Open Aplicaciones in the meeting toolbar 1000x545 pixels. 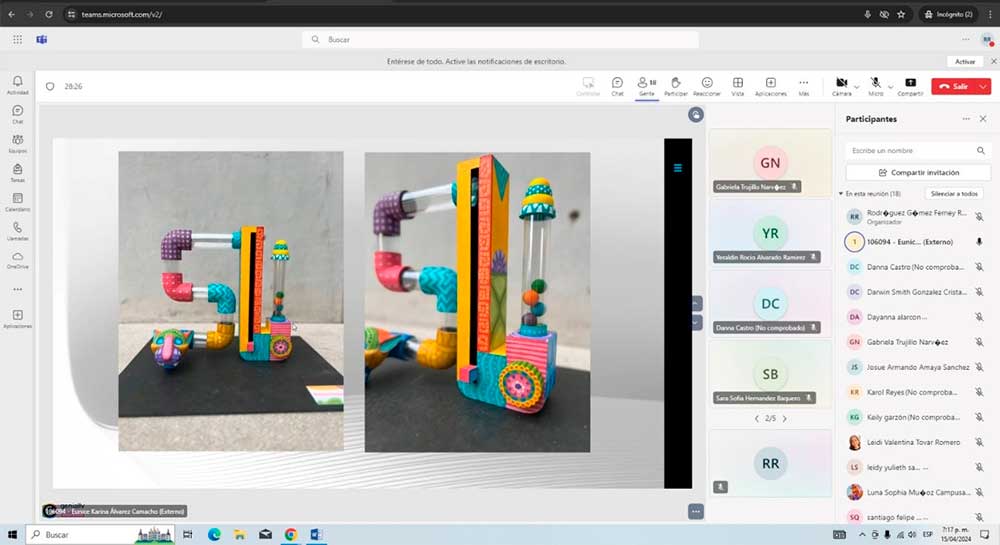770,85
